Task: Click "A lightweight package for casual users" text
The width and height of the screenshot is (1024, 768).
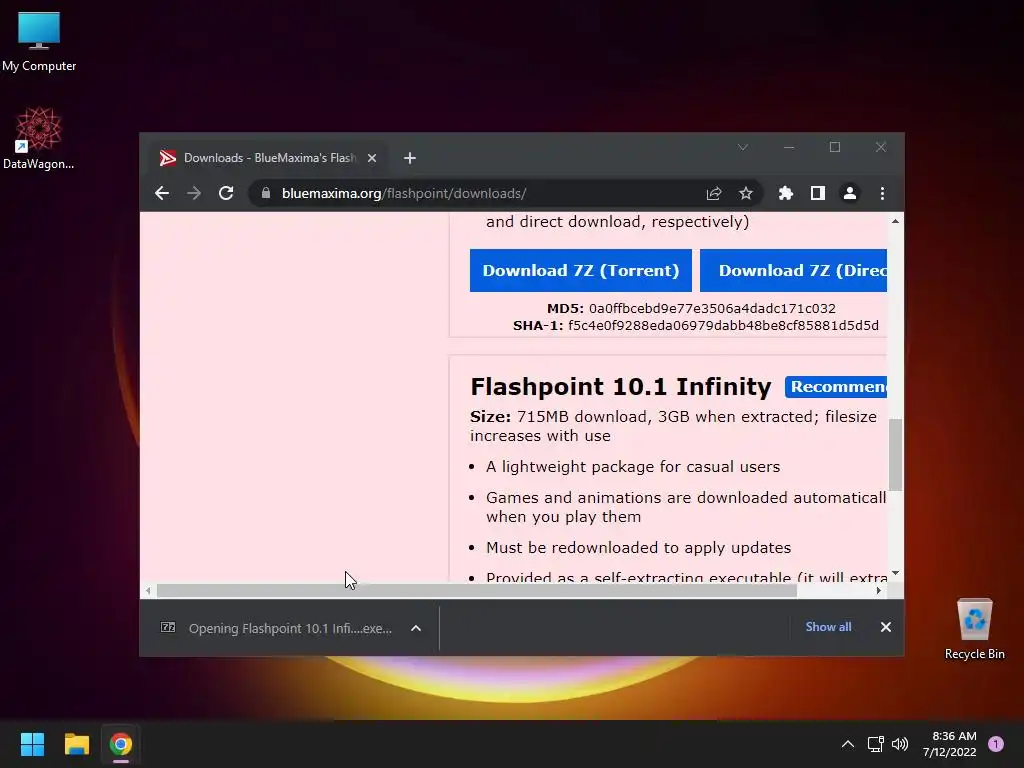Action: point(633,467)
